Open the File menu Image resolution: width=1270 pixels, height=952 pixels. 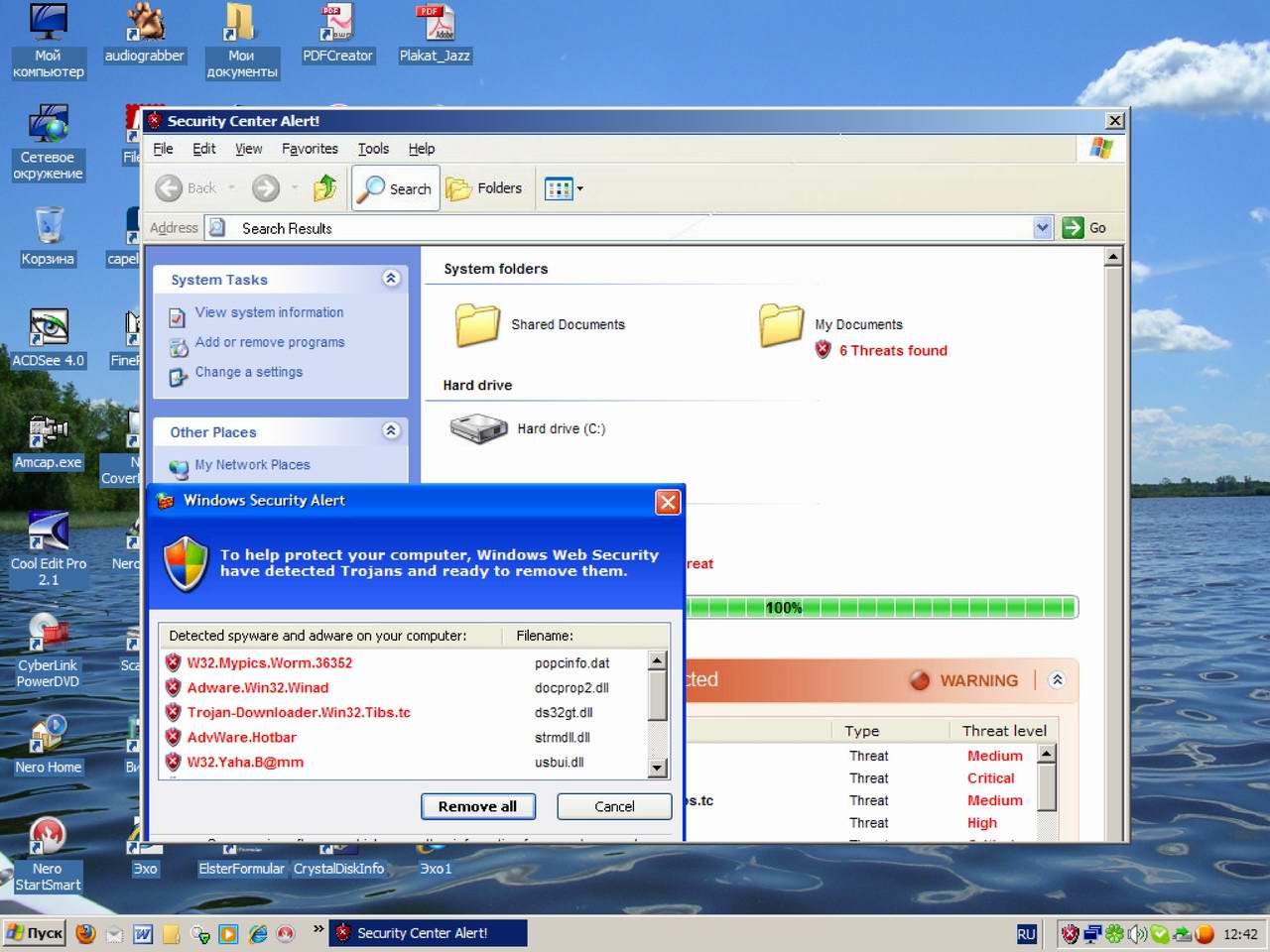click(163, 149)
